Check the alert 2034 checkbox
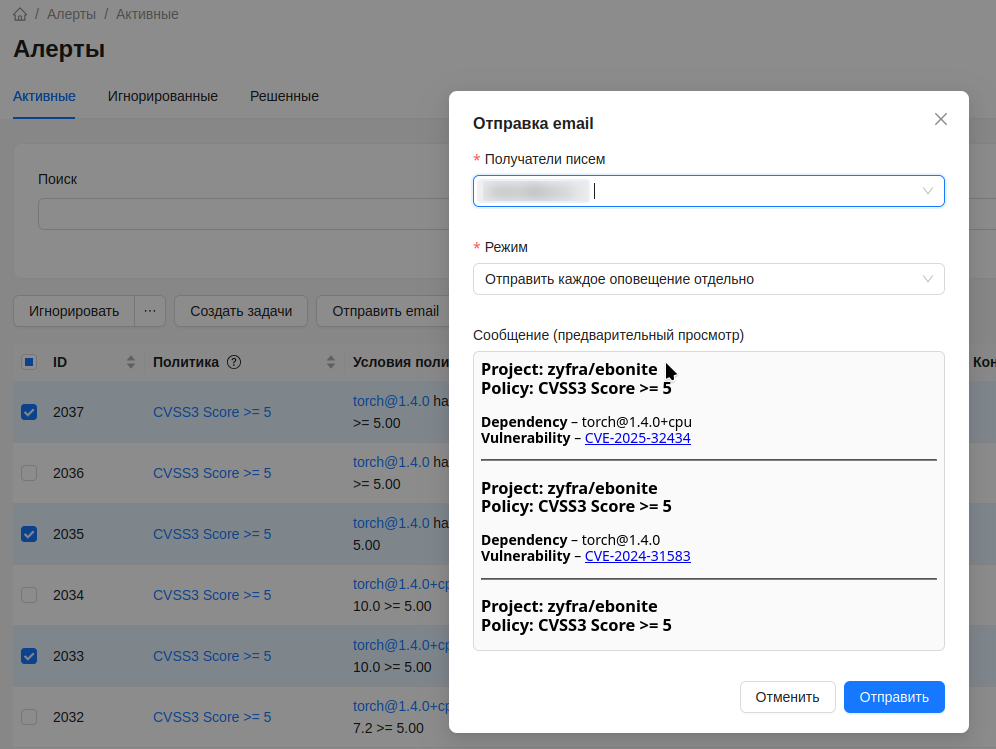 [x=29, y=595]
